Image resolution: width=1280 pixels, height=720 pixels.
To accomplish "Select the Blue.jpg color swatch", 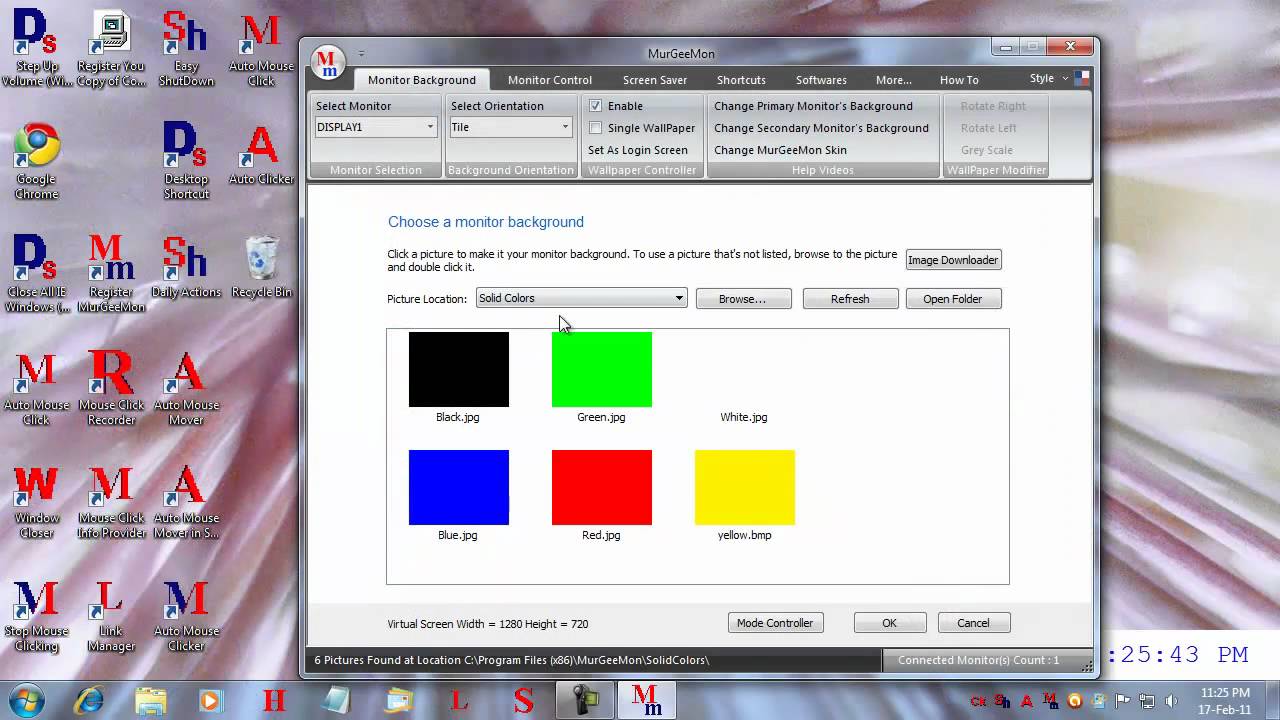I will [458, 487].
